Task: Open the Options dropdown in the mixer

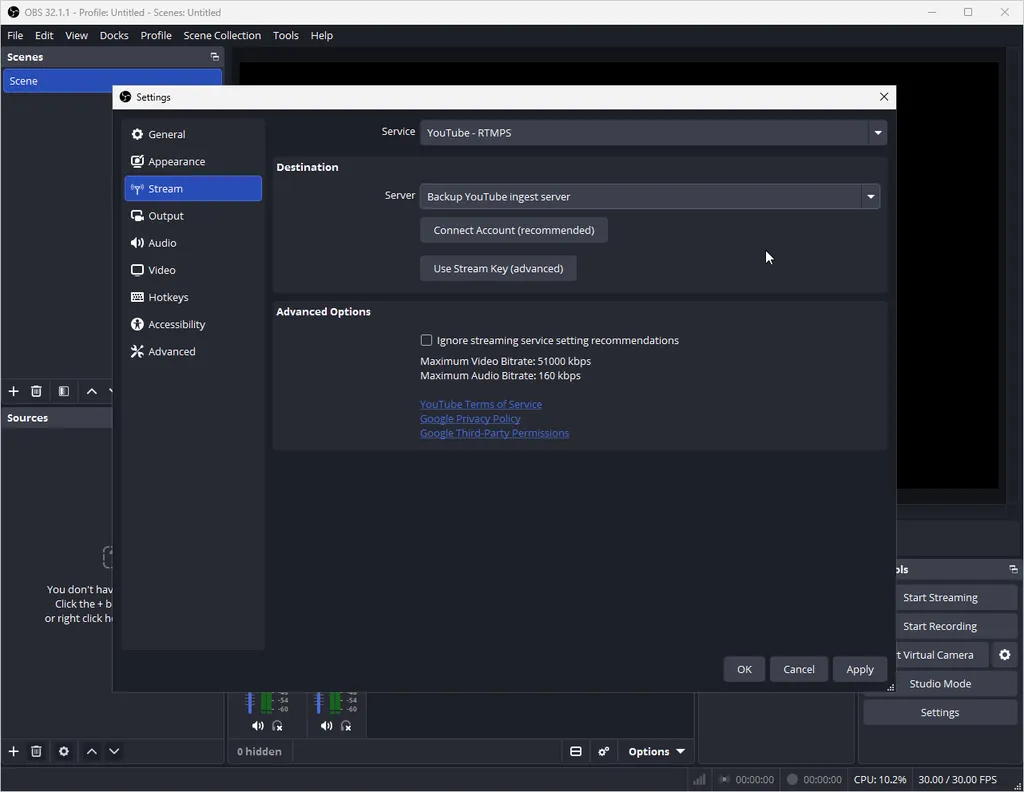Action: [x=655, y=751]
